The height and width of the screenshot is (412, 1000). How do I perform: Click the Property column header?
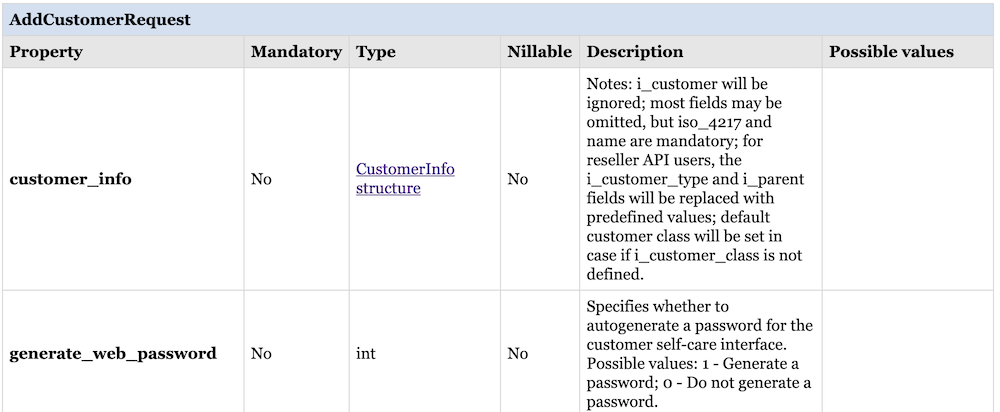point(46,52)
